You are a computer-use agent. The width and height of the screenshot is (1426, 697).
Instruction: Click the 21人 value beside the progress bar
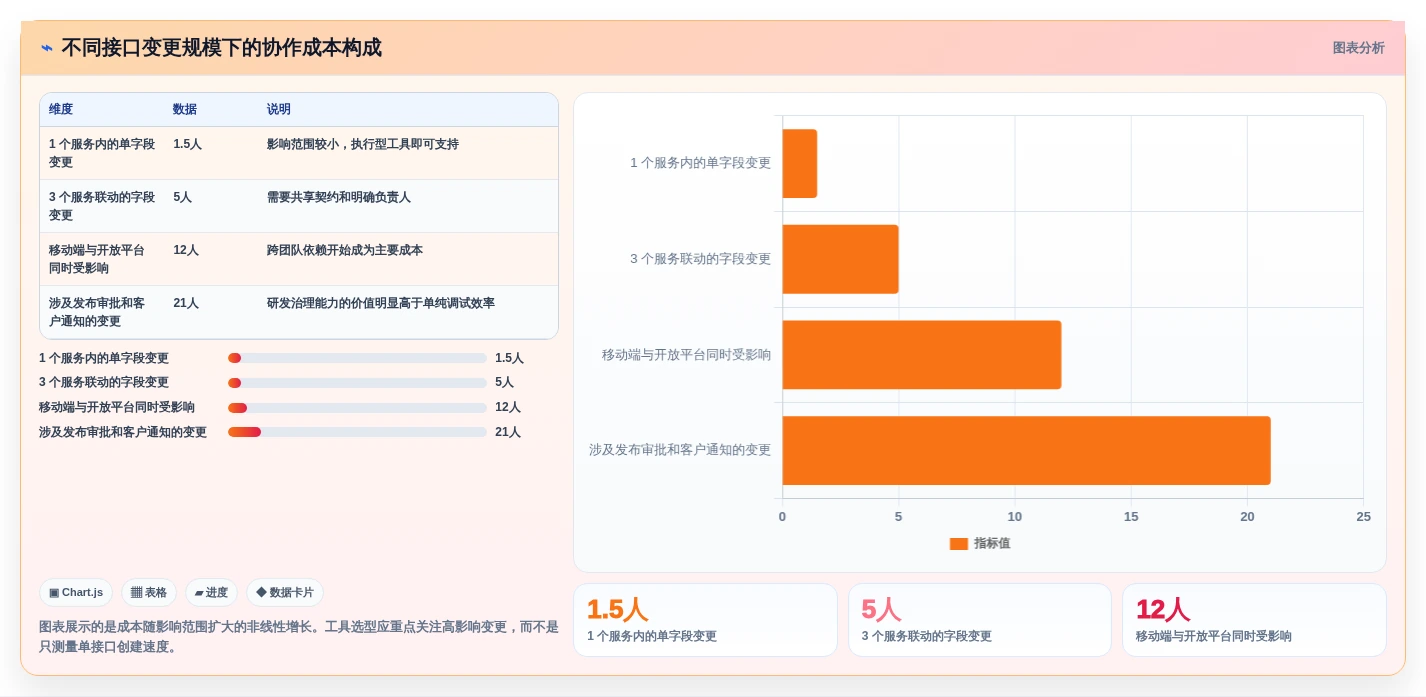(508, 432)
